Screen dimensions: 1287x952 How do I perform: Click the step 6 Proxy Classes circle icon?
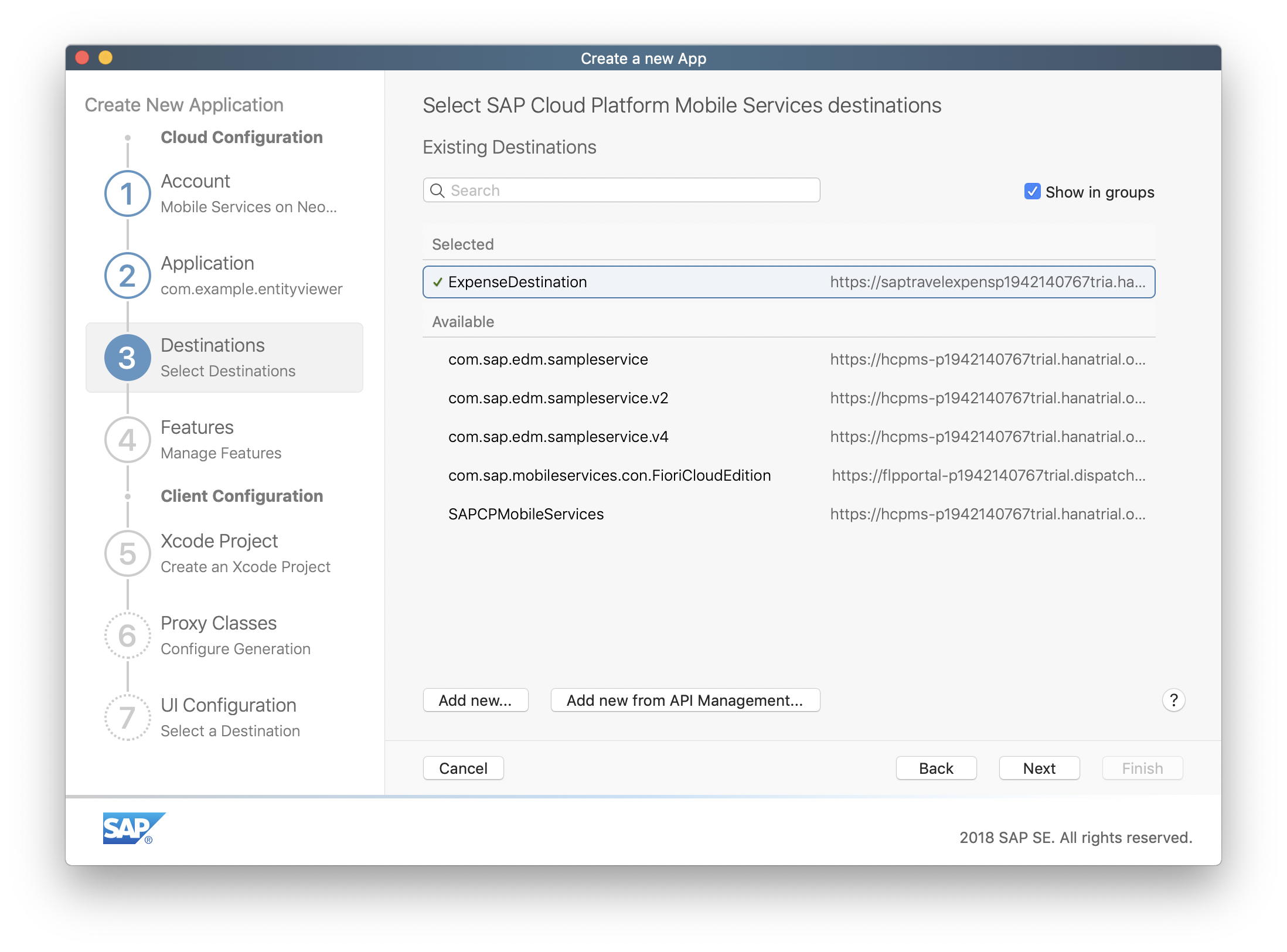pyautogui.click(x=127, y=635)
